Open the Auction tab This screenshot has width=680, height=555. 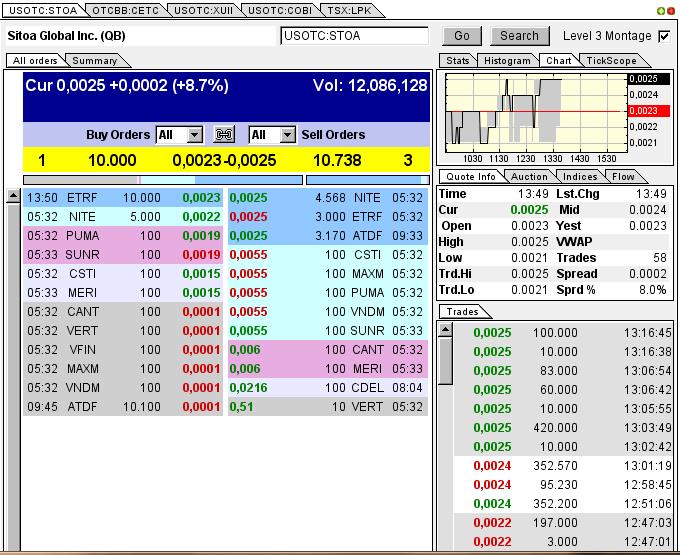pyautogui.click(x=529, y=177)
